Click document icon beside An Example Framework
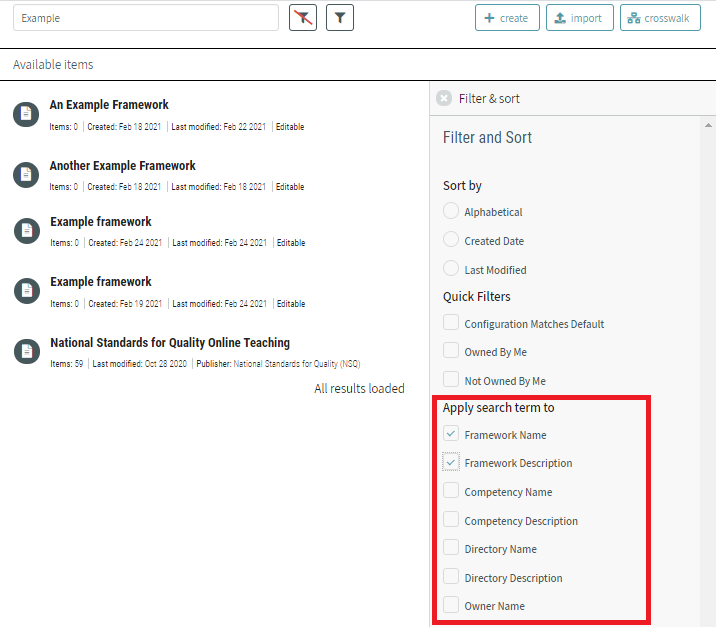This screenshot has height=627, width=716. tap(26, 114)
